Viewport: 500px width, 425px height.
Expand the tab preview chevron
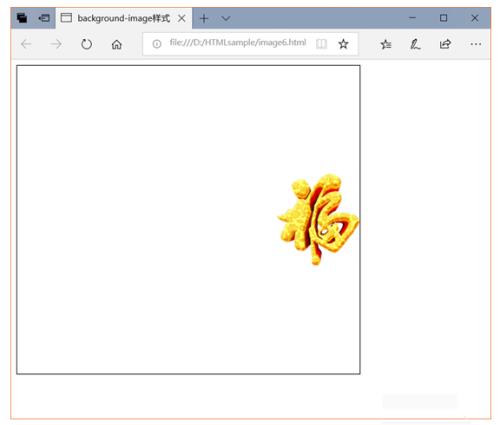(226, 18)
